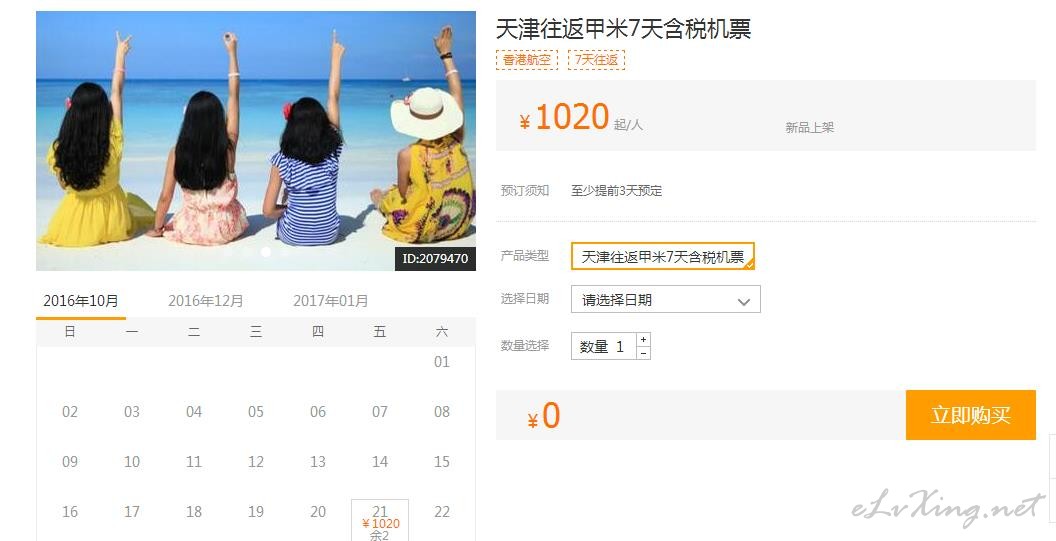Select calendar date 14
Viewport: 1056px width, 541px height.
(x=380, y=462)
